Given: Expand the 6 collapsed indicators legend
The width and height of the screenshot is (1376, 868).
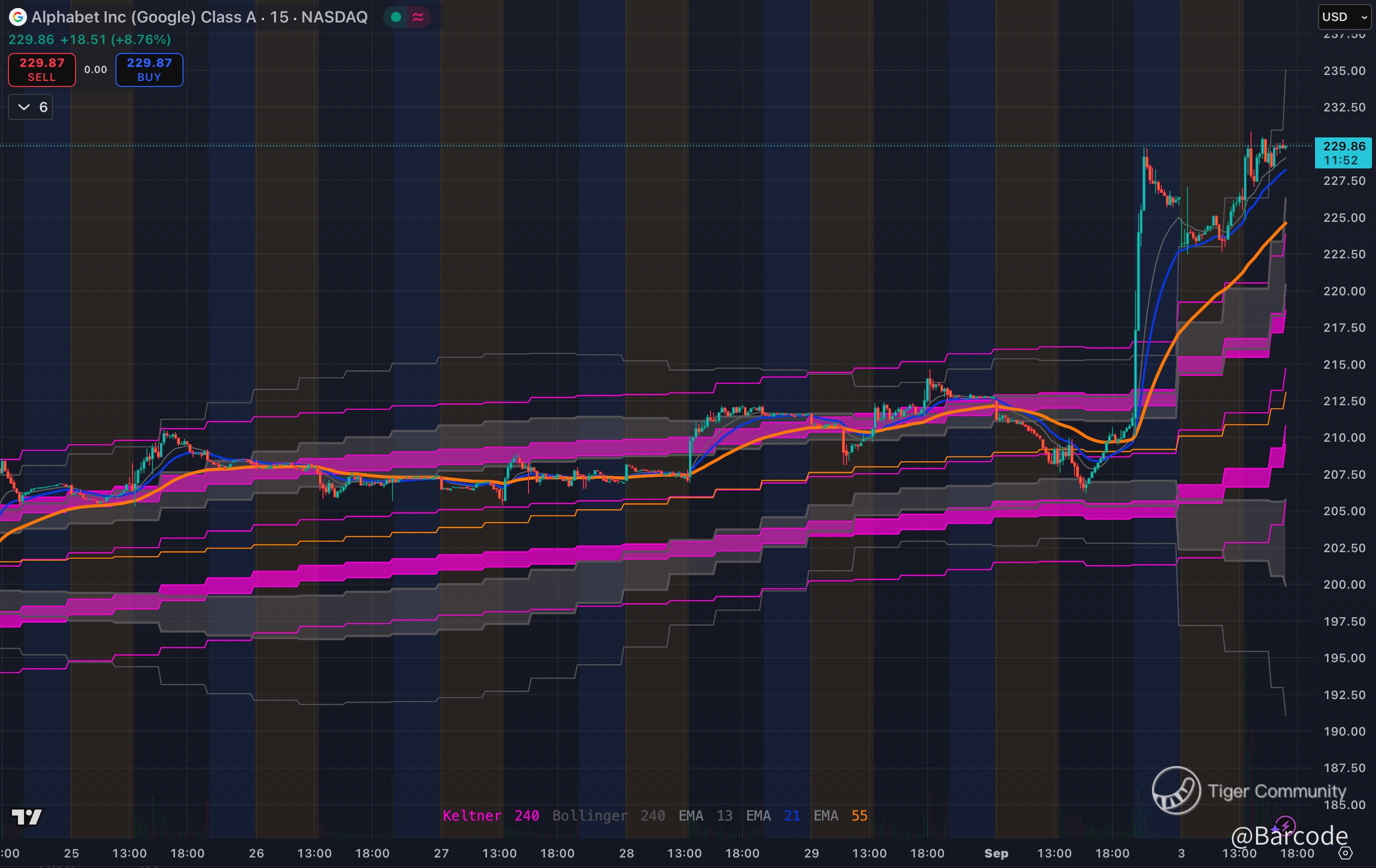Looking at the screenshot, I should click(31, 107).
